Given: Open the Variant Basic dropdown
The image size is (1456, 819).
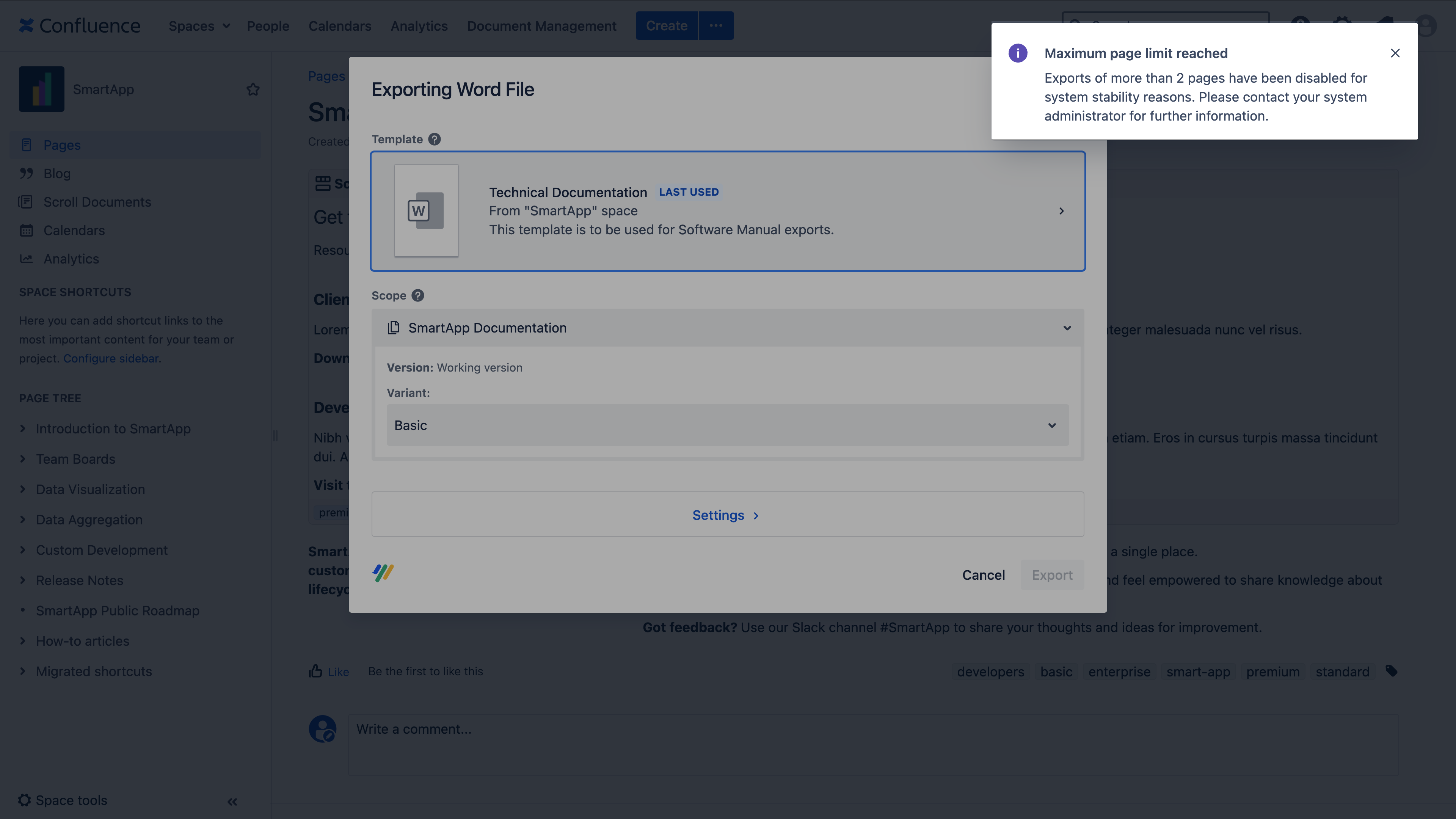Looking at the screenshot, I should [728, 425].
